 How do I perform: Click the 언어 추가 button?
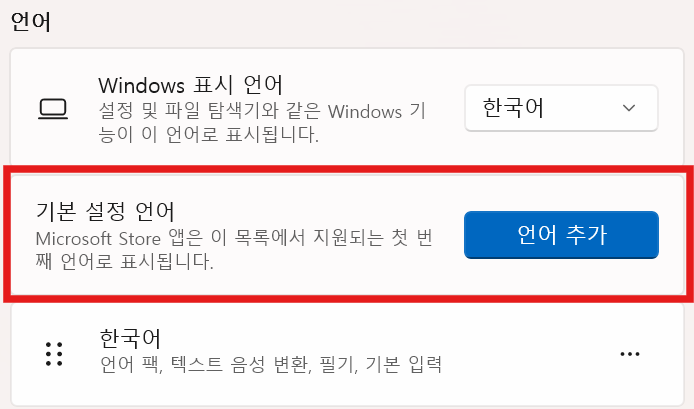click(561, 235)
